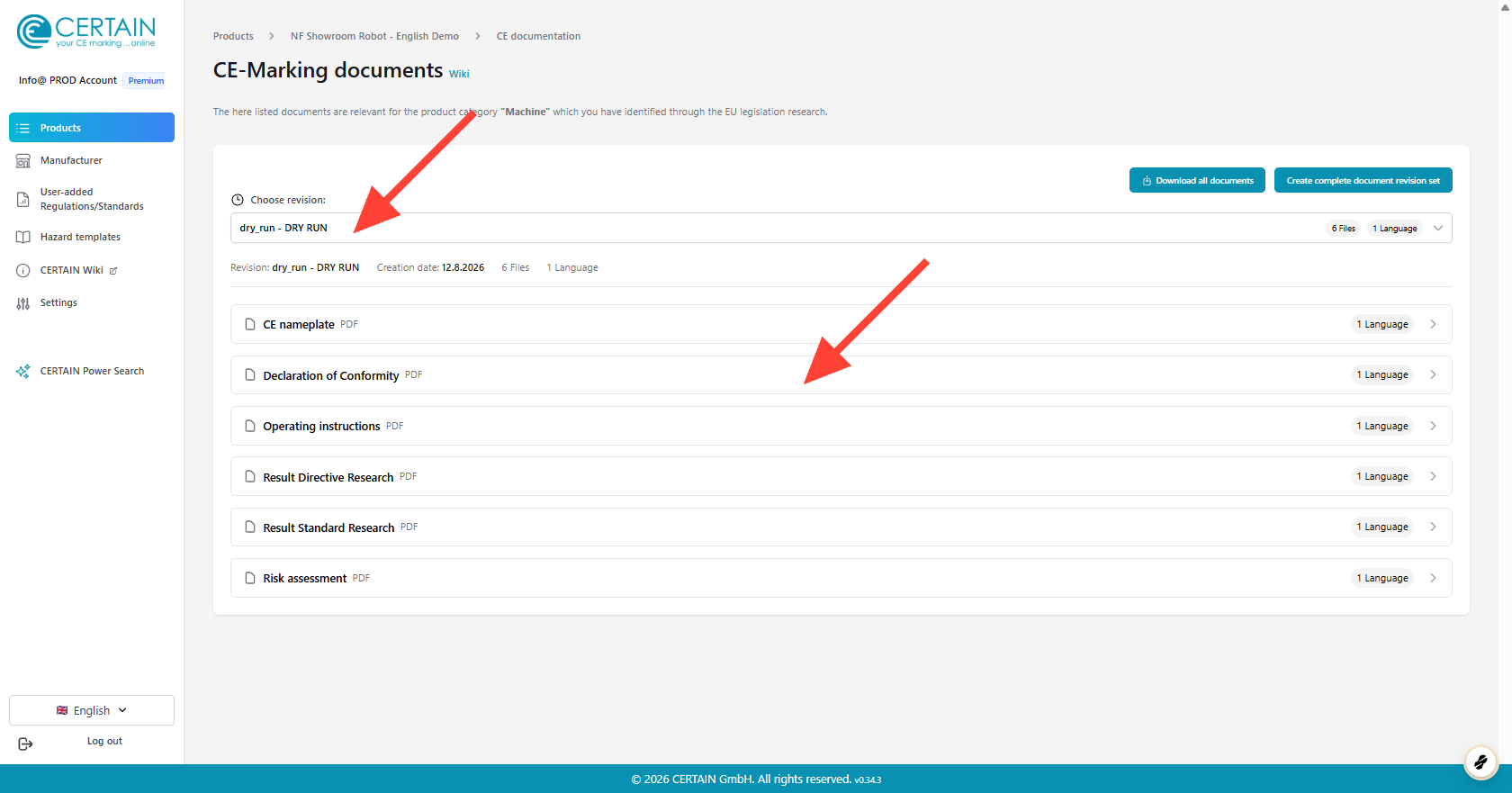Click the Risk assessment document title
The height and width of the screenshot is (793, 1512).
point(304,578)
